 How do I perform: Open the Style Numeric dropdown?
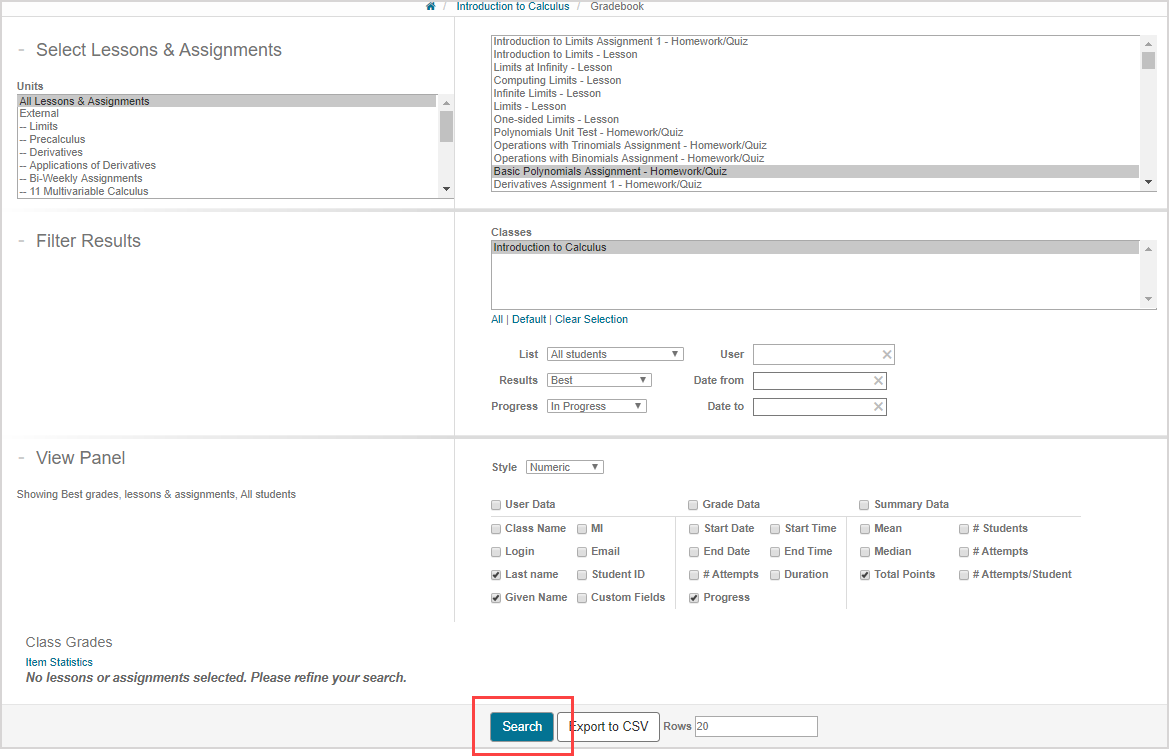point(565,467)
